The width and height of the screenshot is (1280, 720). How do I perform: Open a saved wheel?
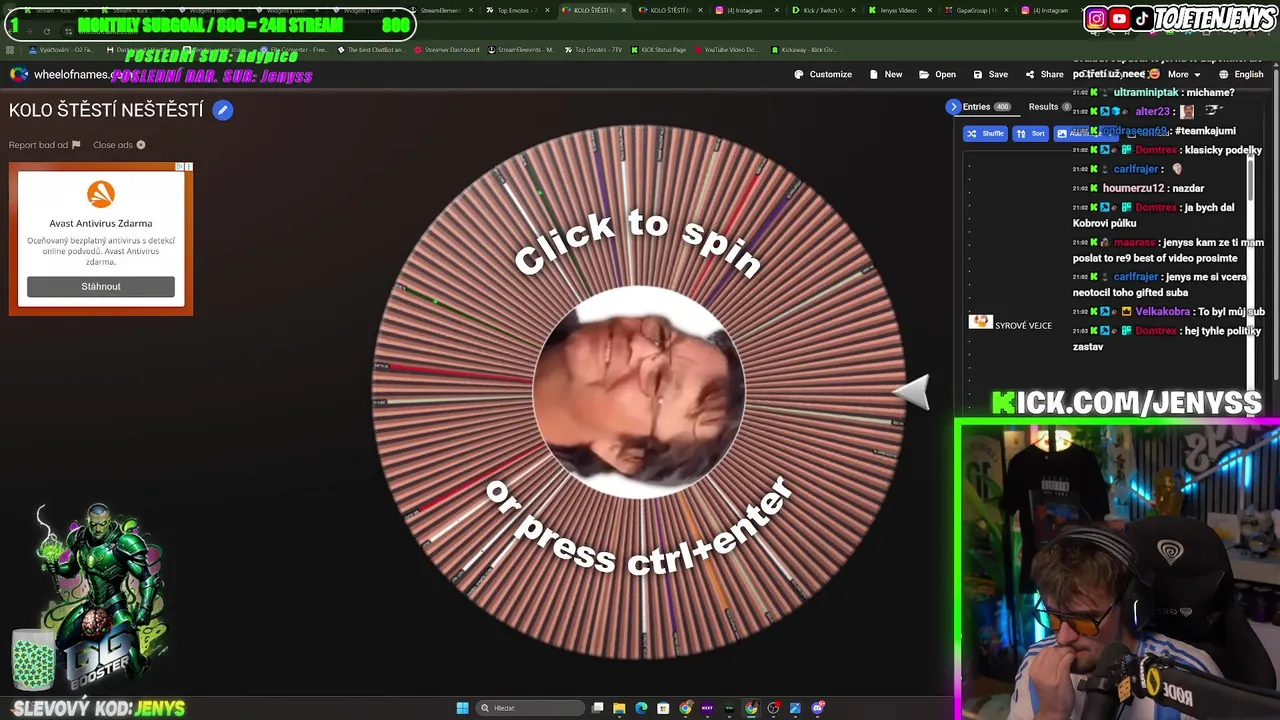pos(937,74)
